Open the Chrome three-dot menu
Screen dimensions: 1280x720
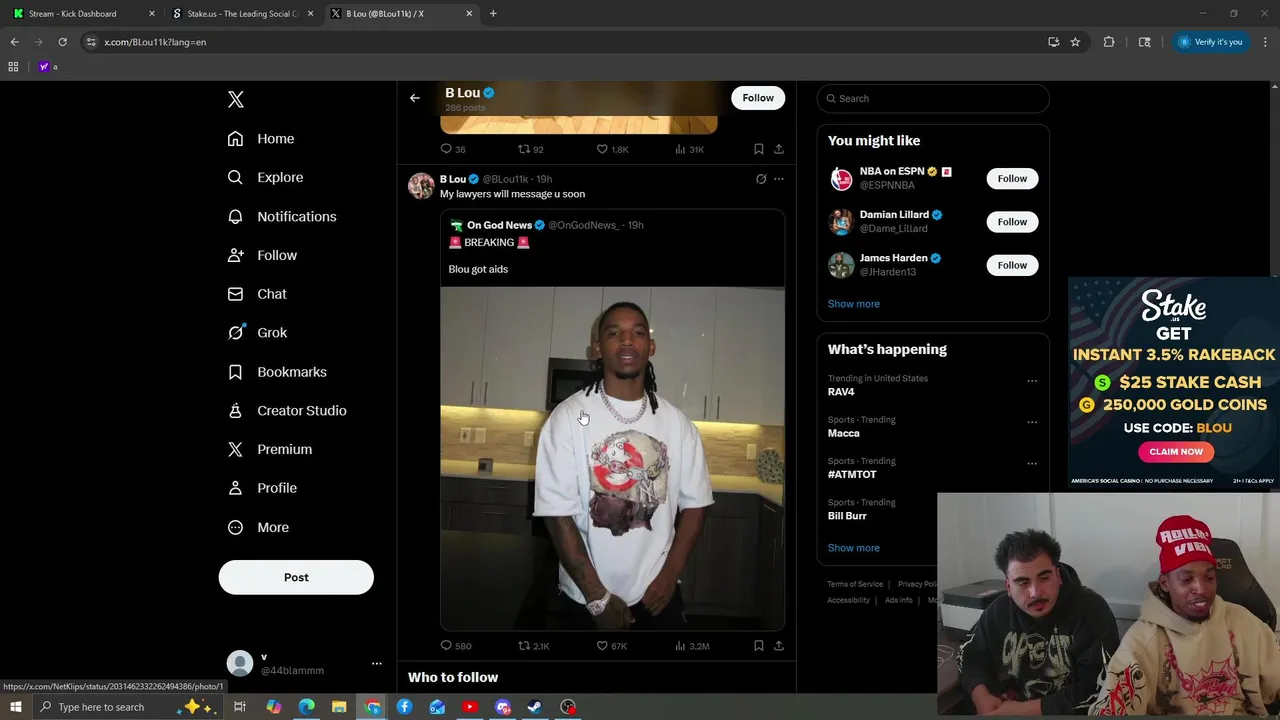pyautogui.click(x=1265, y=42)
